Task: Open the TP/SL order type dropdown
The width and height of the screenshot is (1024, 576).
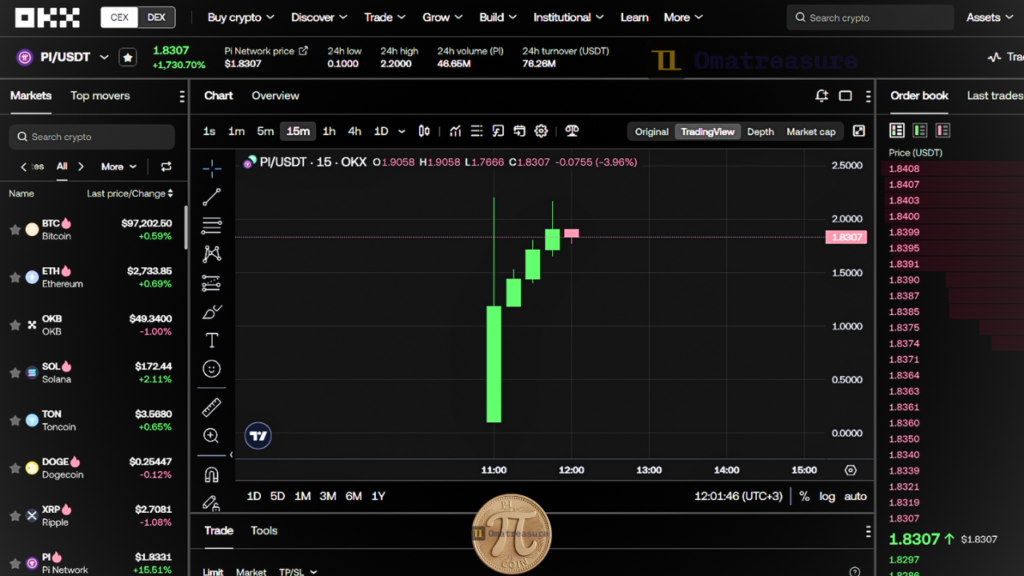Action: [x=298, y=571]
